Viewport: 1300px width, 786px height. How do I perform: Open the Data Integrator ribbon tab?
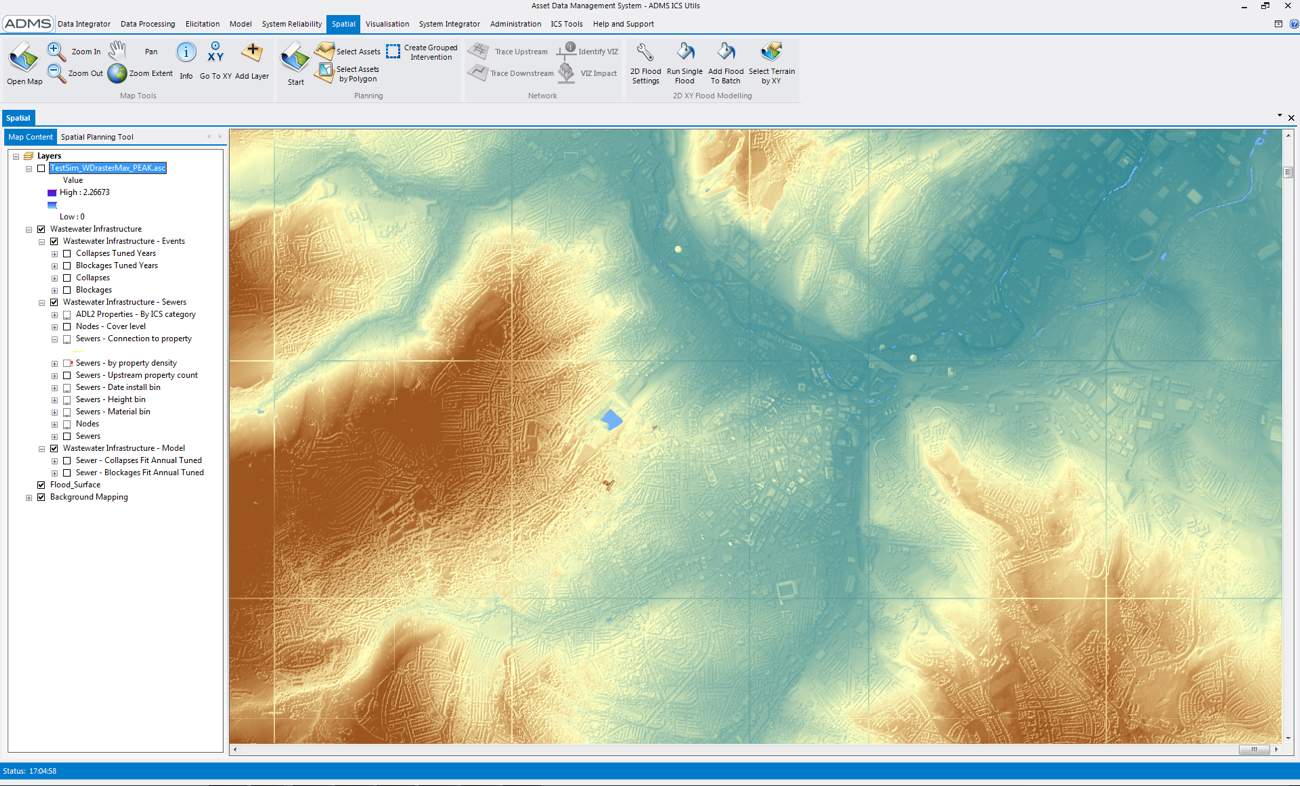(x=84, y=24)
